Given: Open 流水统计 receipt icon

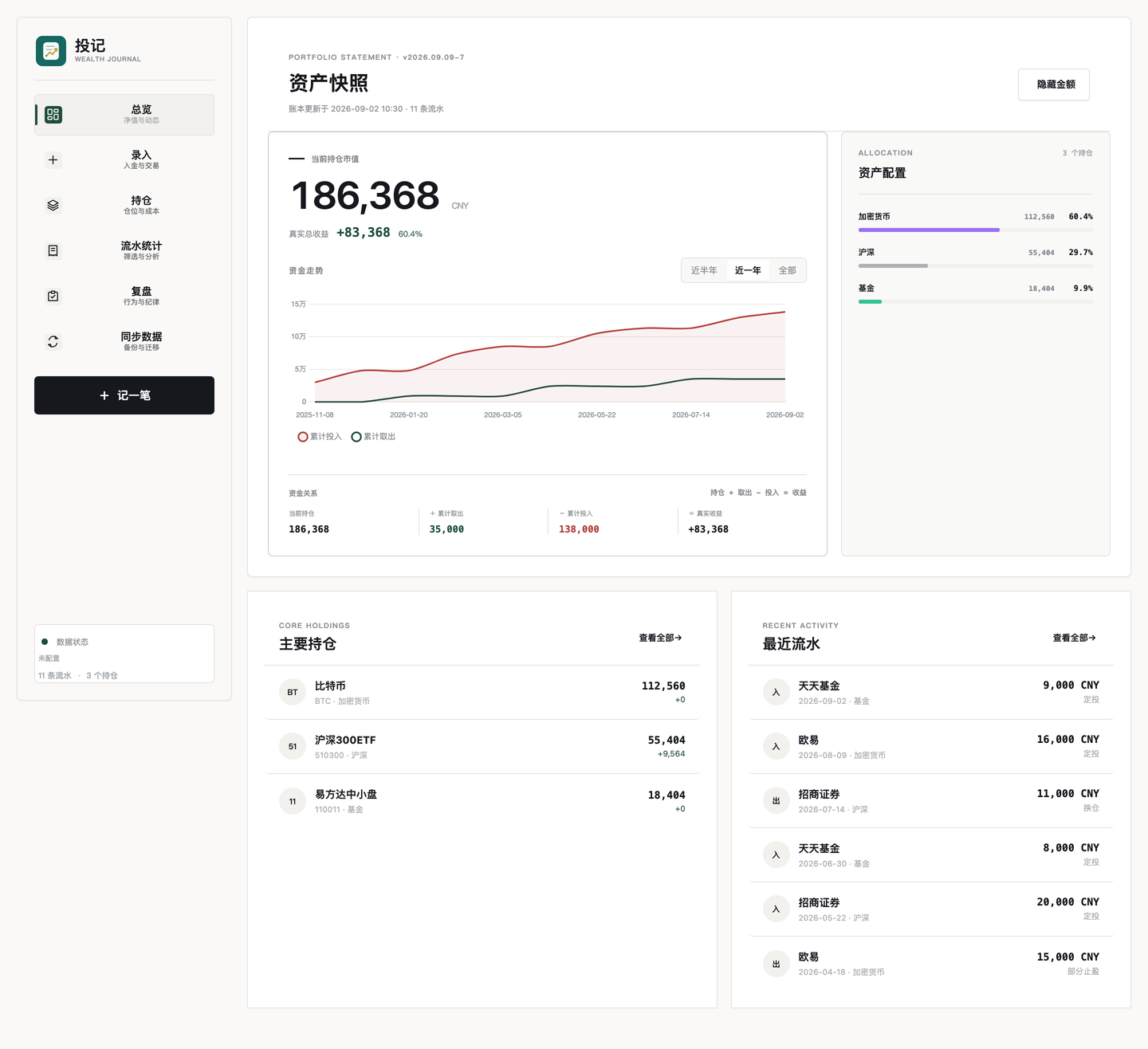Looking at the screenshot, I should click(x=53, y=251).
